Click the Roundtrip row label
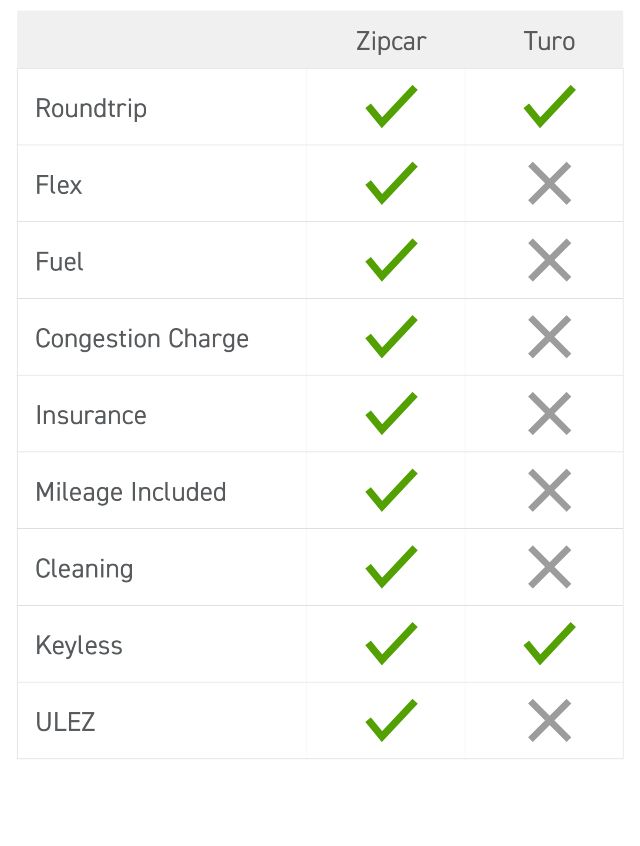 point(91,108)
